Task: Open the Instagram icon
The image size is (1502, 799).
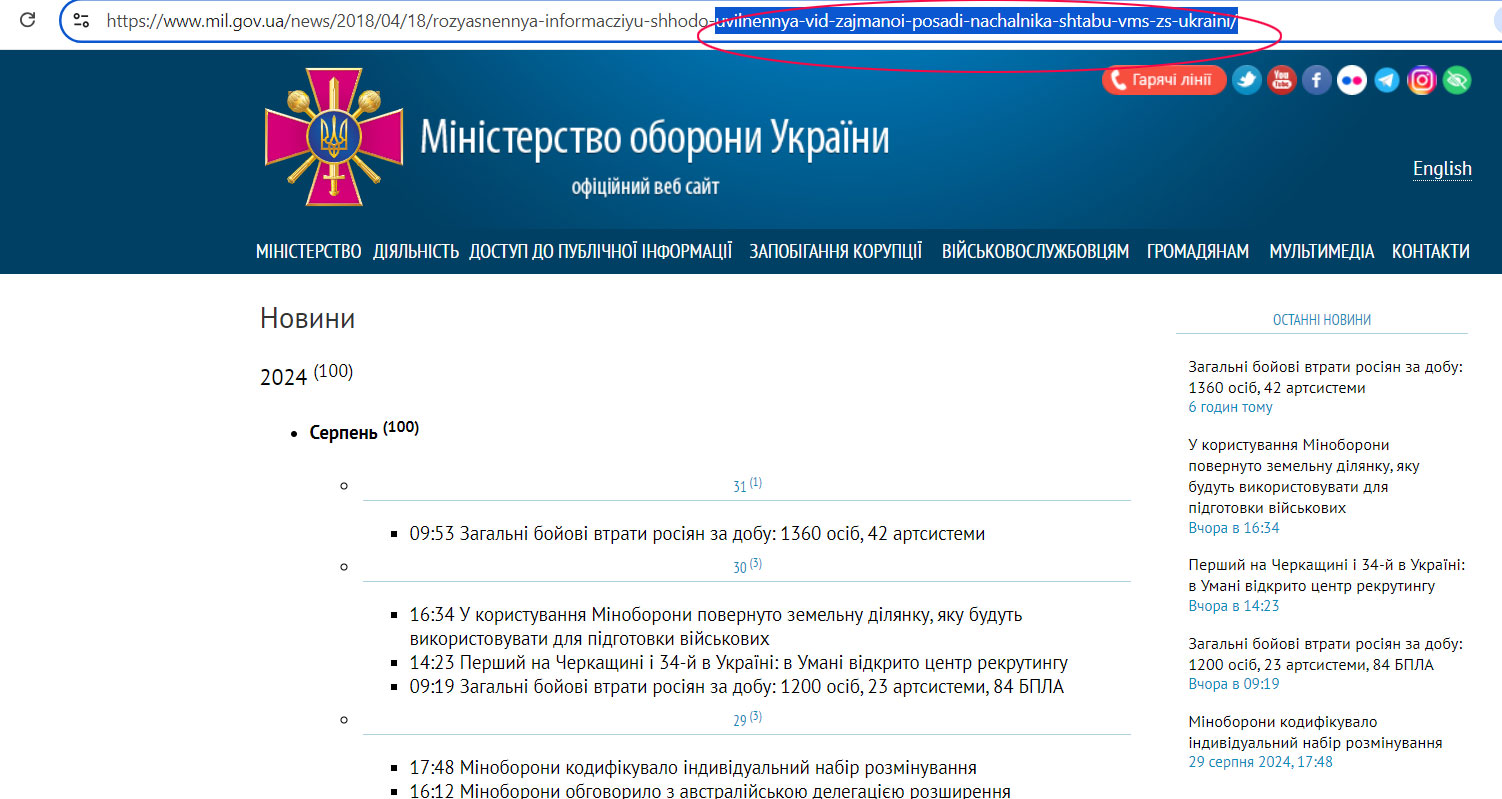Action: tap(1421, 80)
